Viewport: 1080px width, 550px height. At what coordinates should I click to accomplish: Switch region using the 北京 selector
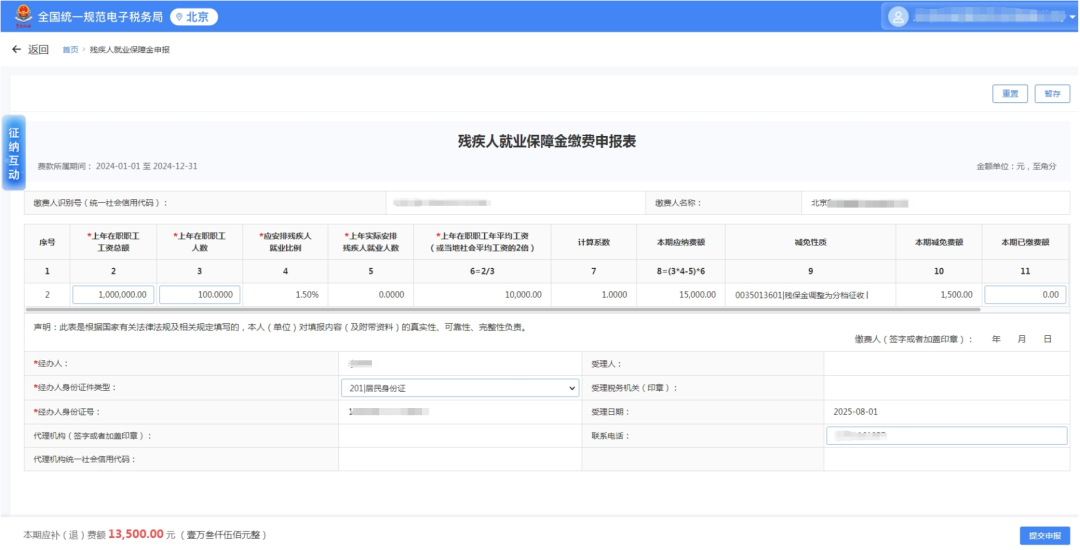click(194, 17)
